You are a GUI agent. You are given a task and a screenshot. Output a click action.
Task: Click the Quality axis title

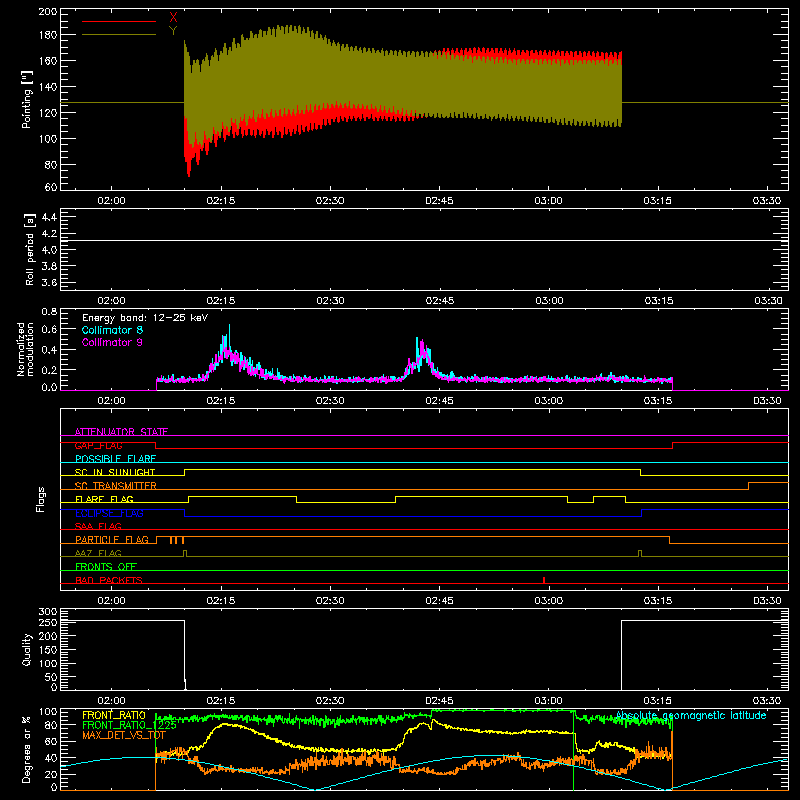27,649
